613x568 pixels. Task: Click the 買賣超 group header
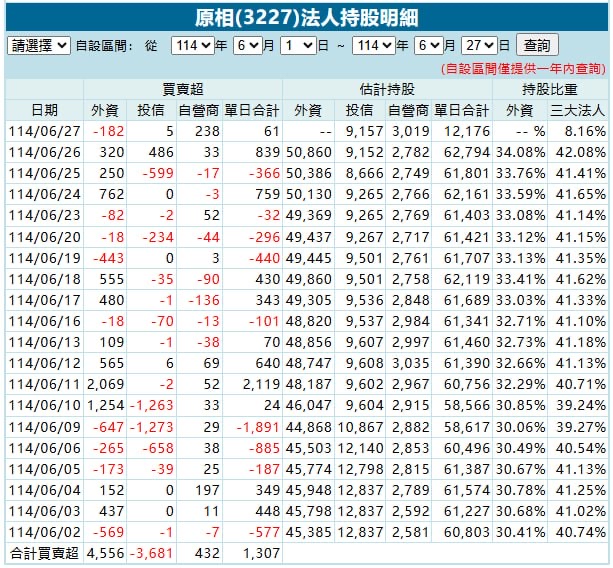[183, 89]
